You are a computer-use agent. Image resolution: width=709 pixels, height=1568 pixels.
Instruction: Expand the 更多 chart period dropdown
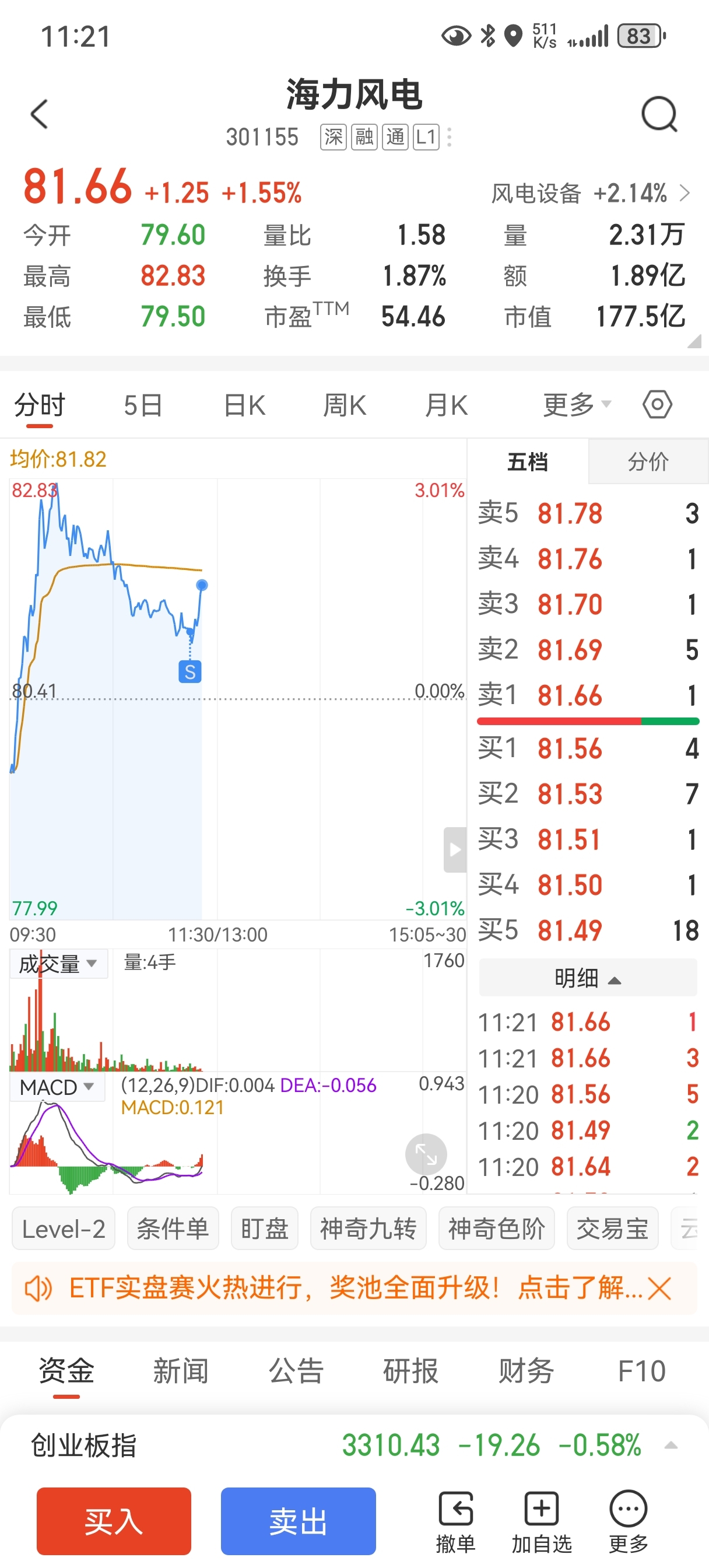point(576,404)
